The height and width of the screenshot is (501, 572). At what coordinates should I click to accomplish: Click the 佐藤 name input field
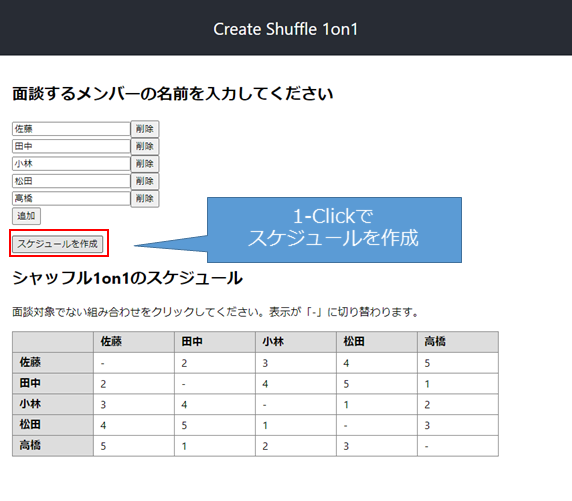[x=71, y=129]
